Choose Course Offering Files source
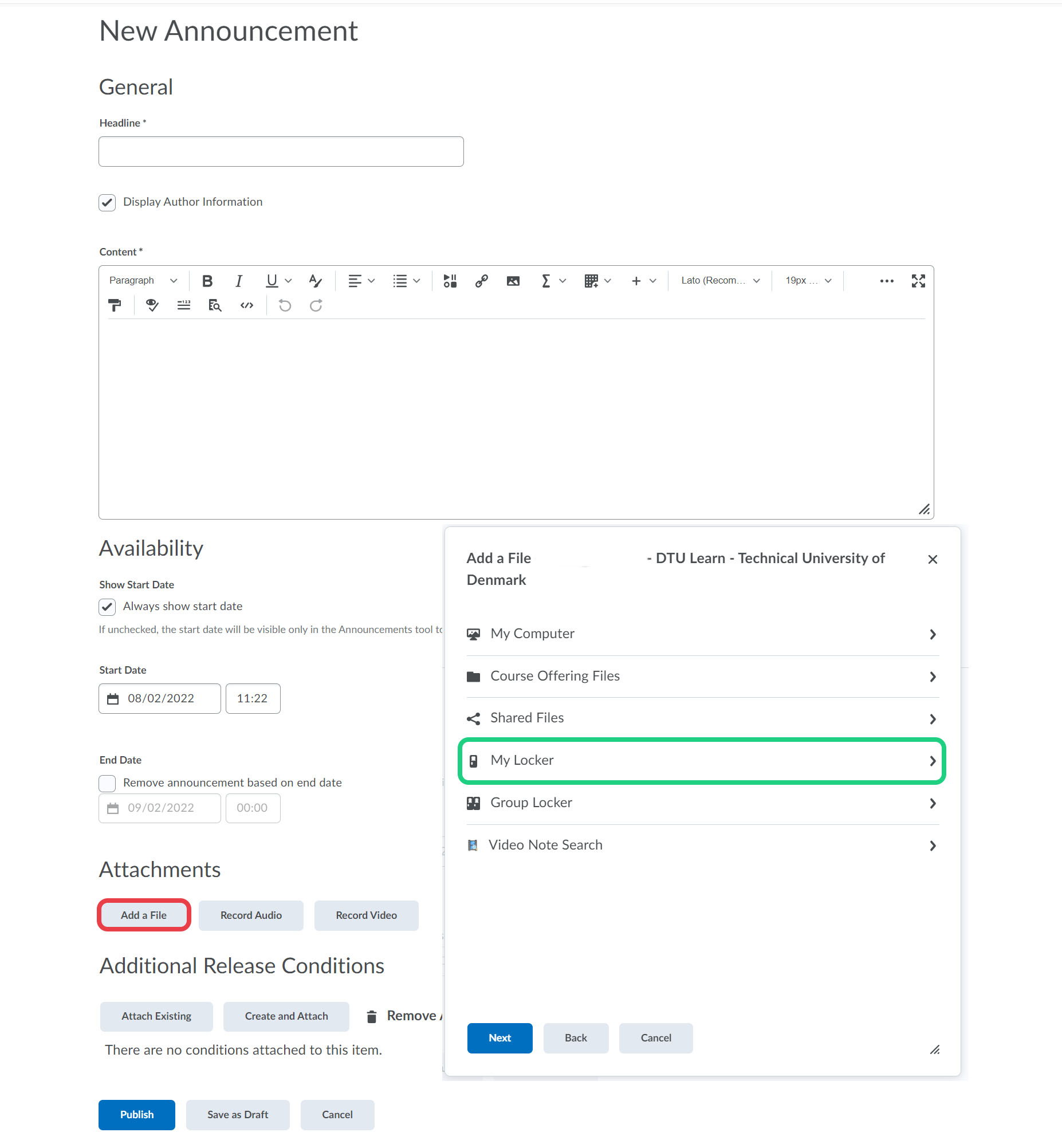Screen dimensions: 1062x1148 pos(702,677)
